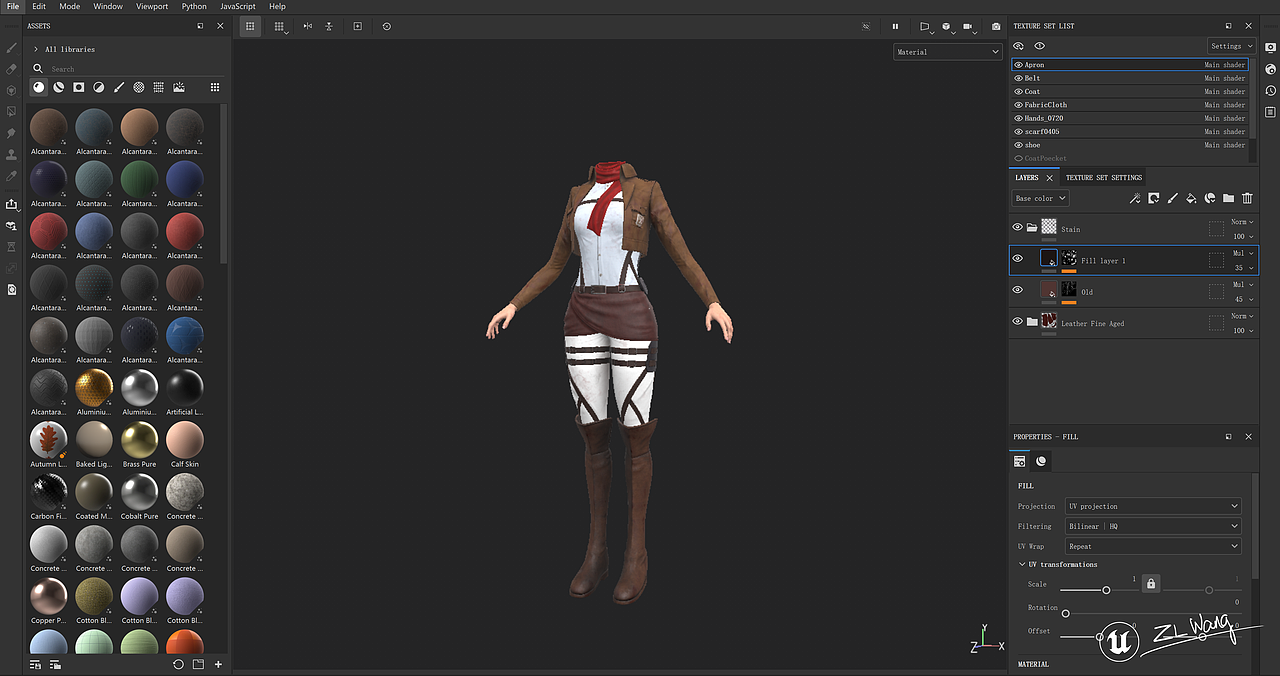Image resolution: width=1280 pixels, height=676 pixels.
Task: Switch to the Texture Set Settings tab
Action: click(1103, 178)
